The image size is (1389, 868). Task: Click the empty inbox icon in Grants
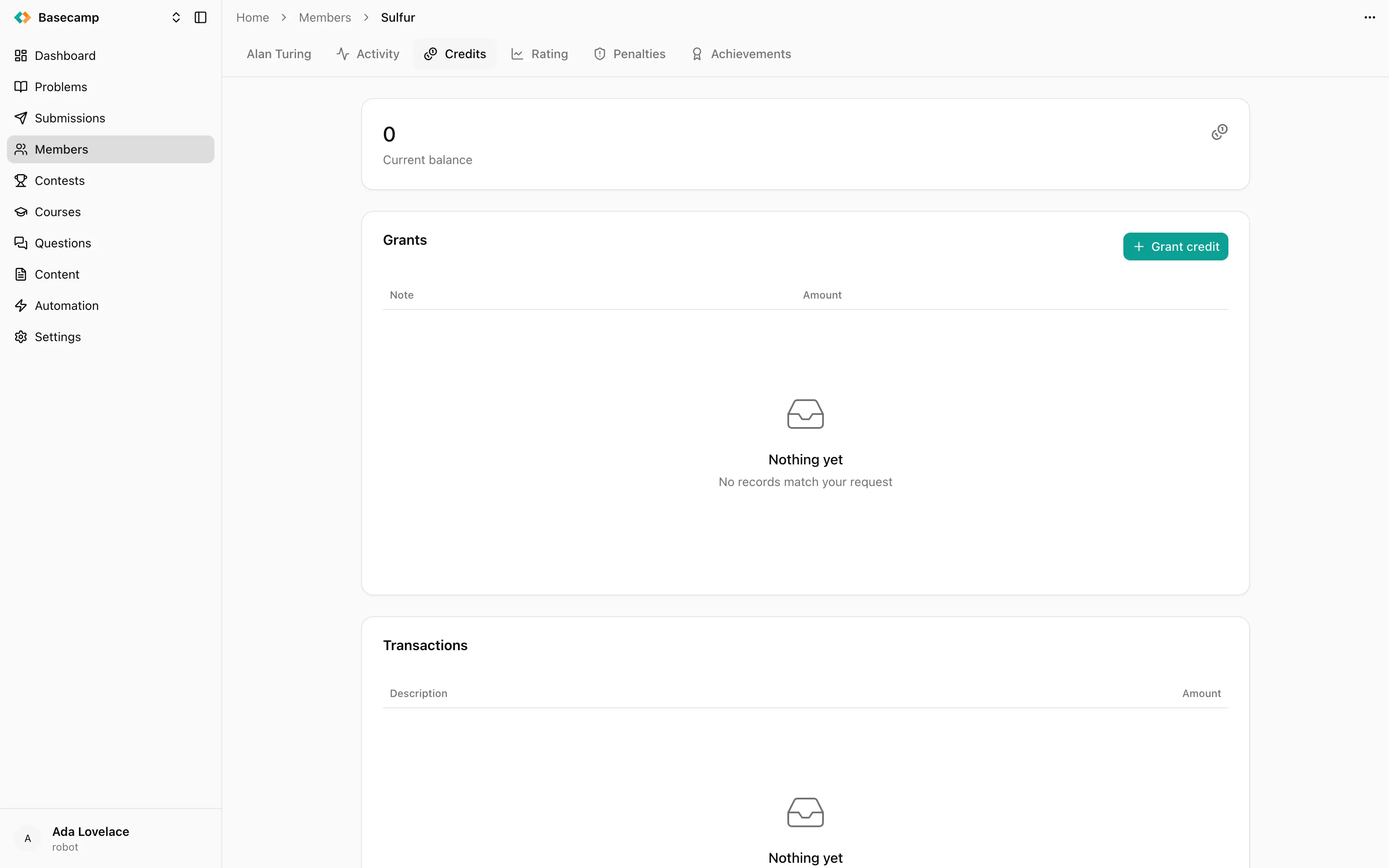[805, 414]
